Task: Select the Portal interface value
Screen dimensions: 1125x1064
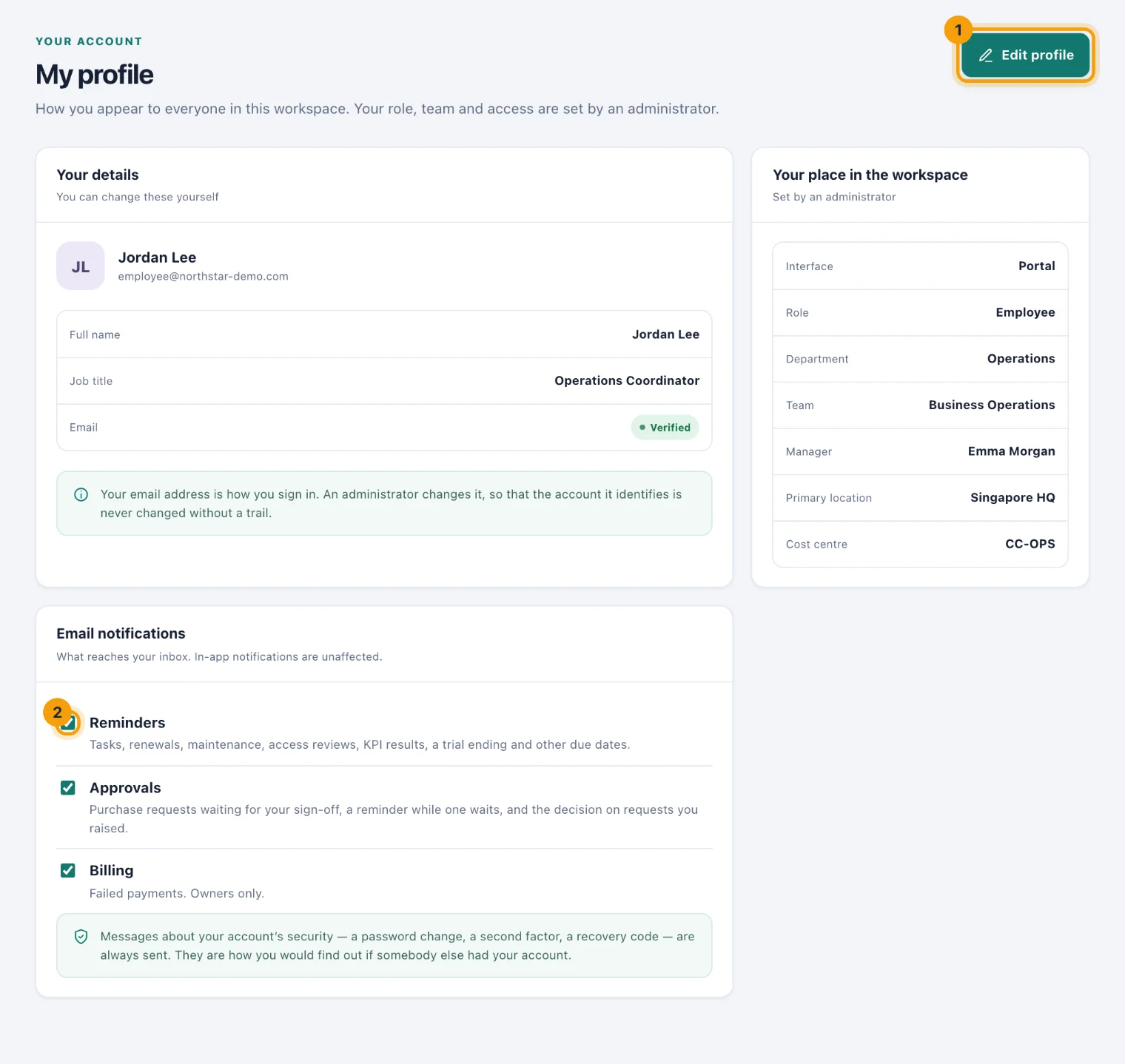Action: coord(1036,266)
